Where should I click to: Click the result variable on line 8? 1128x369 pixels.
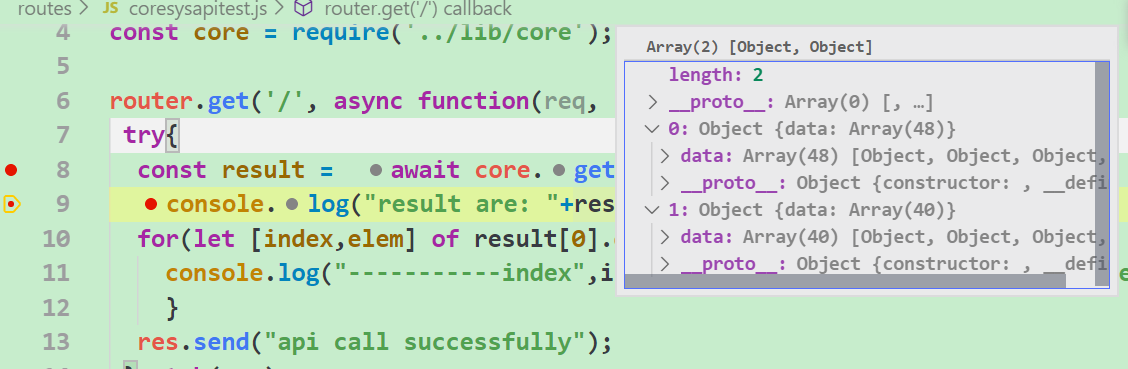263,170
